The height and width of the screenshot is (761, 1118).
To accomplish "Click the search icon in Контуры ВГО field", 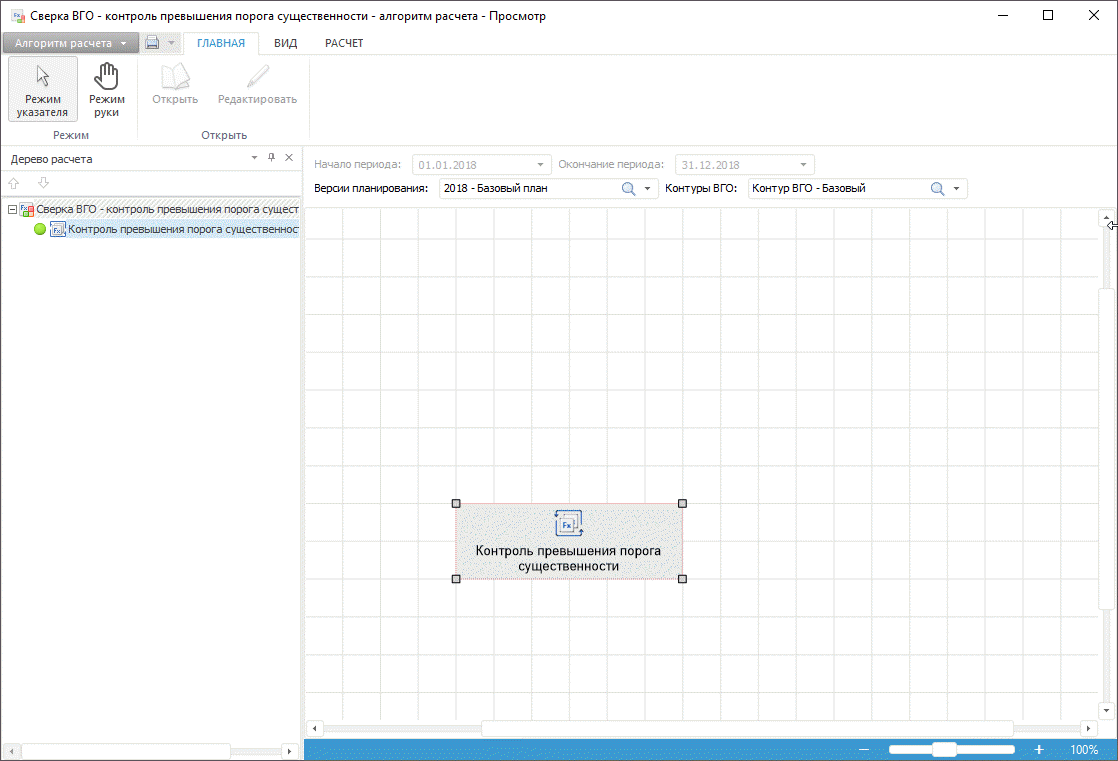I will click(937, 188).
